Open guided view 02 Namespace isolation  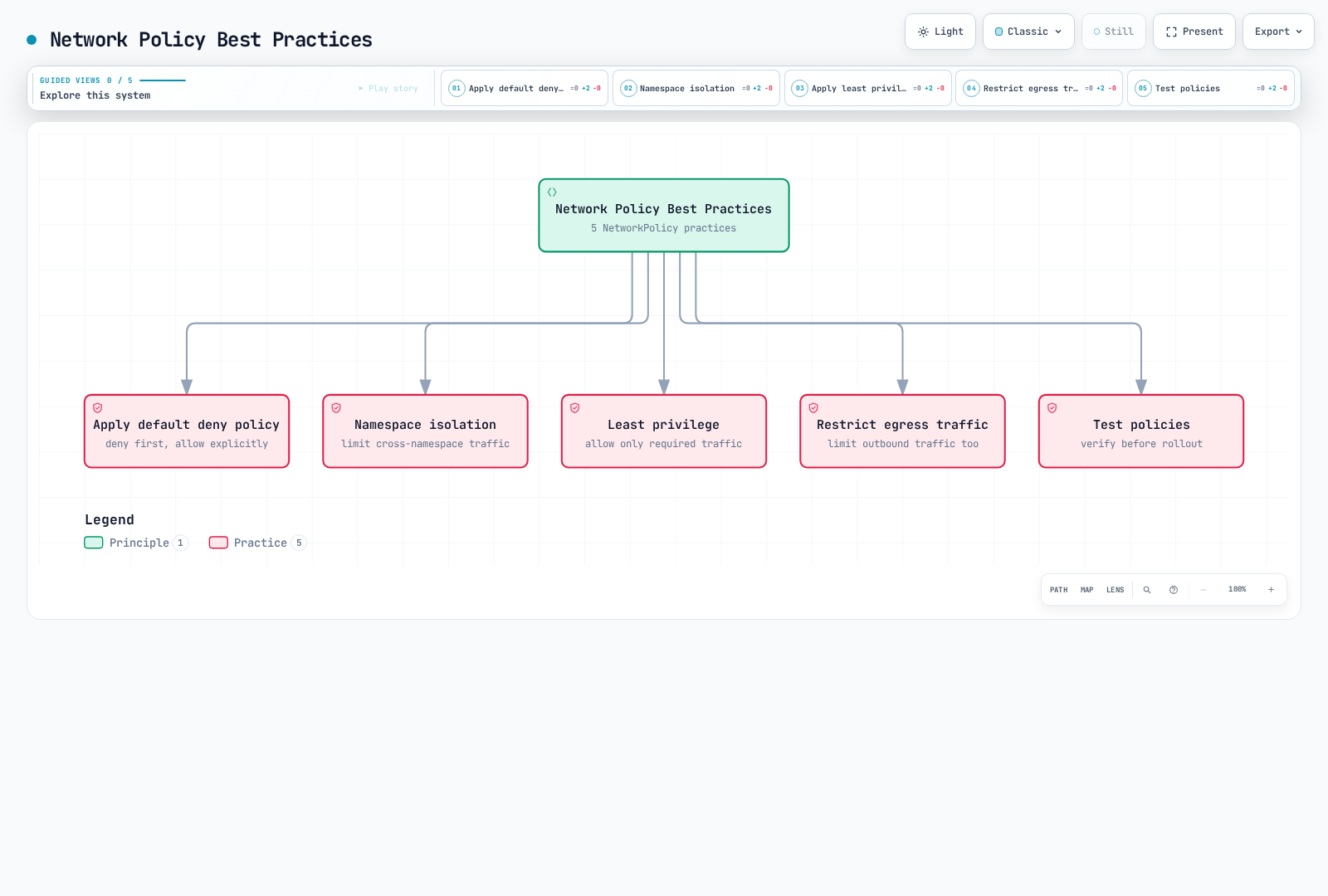[696, 88]
